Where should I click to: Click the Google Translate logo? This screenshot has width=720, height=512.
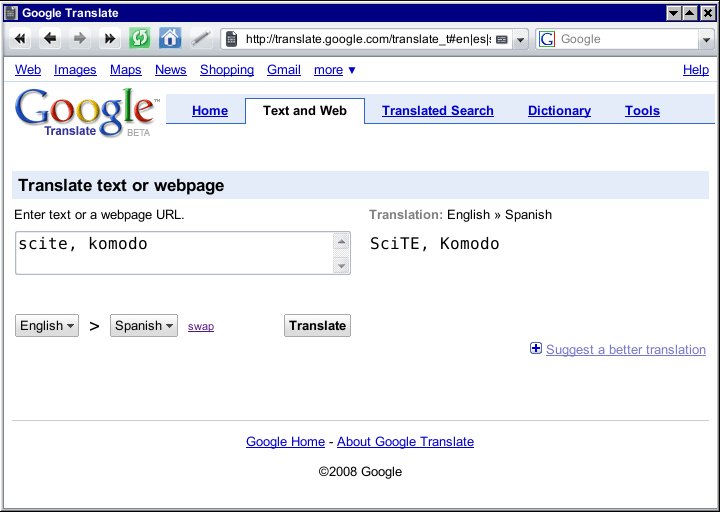[87, 113]
